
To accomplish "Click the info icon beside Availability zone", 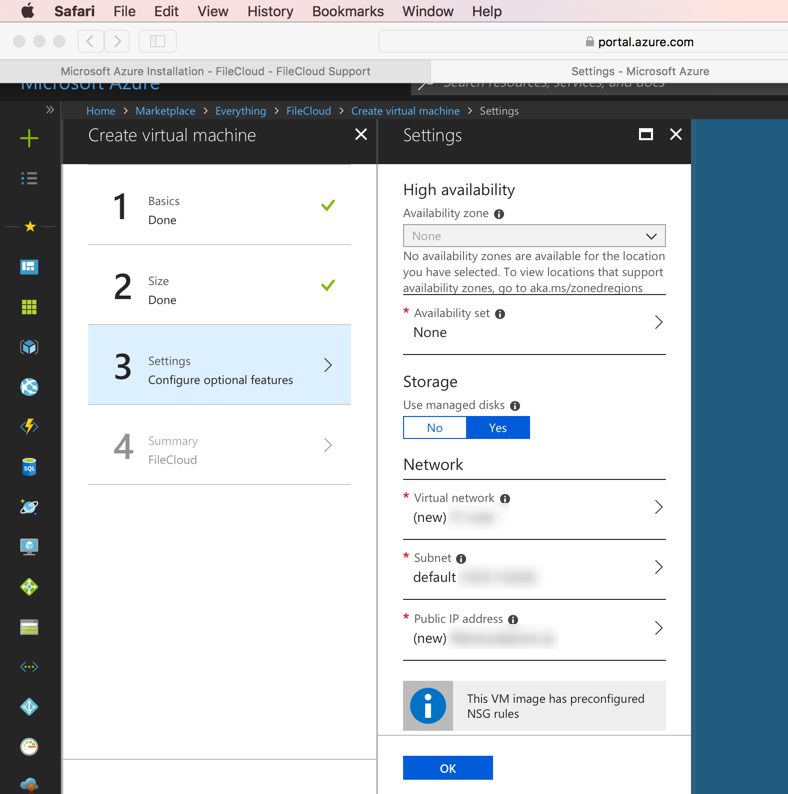I will click(499, 214).
